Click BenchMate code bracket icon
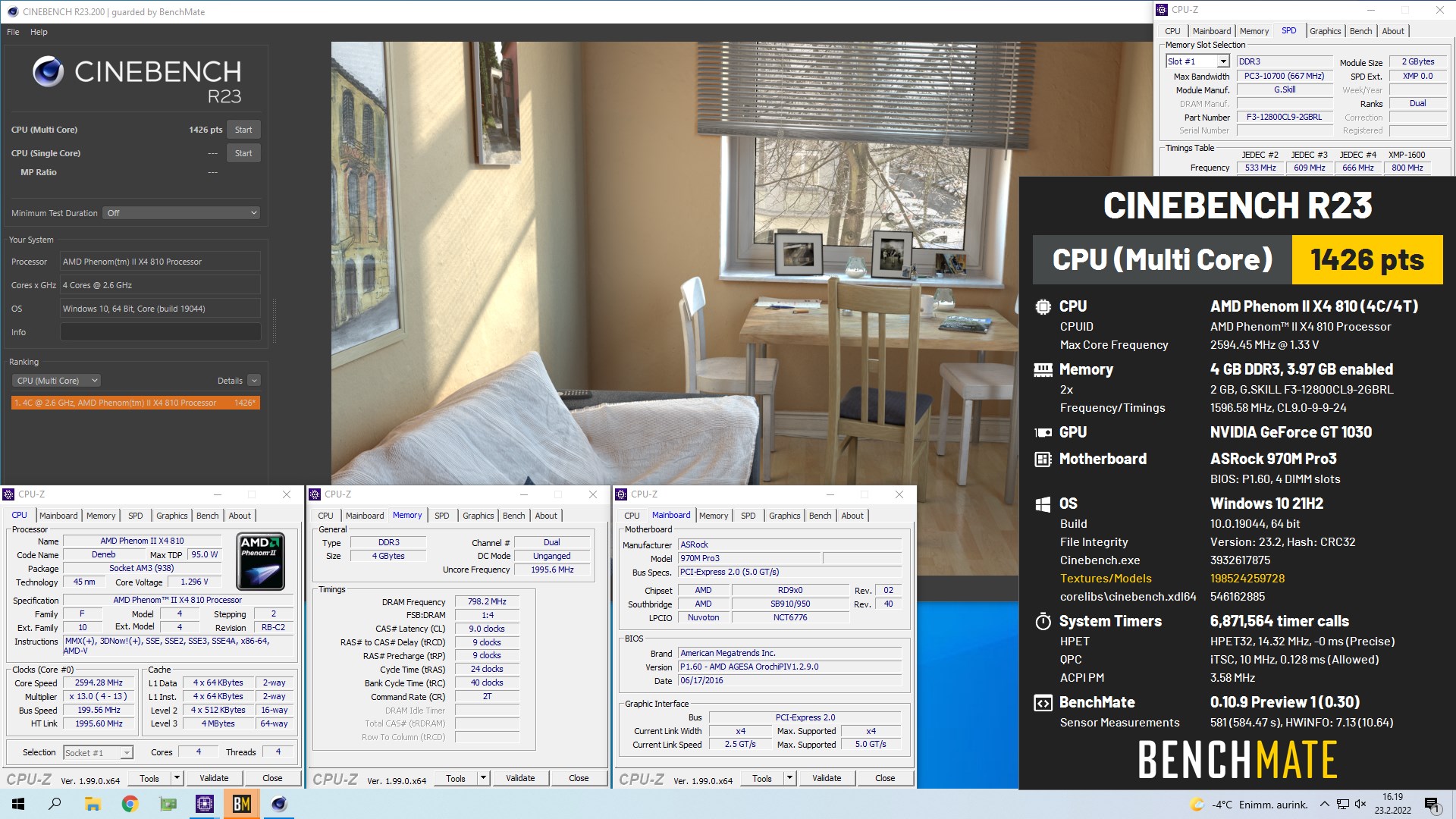Viewport: 1456px width, 819px height. click(1043, 702)
